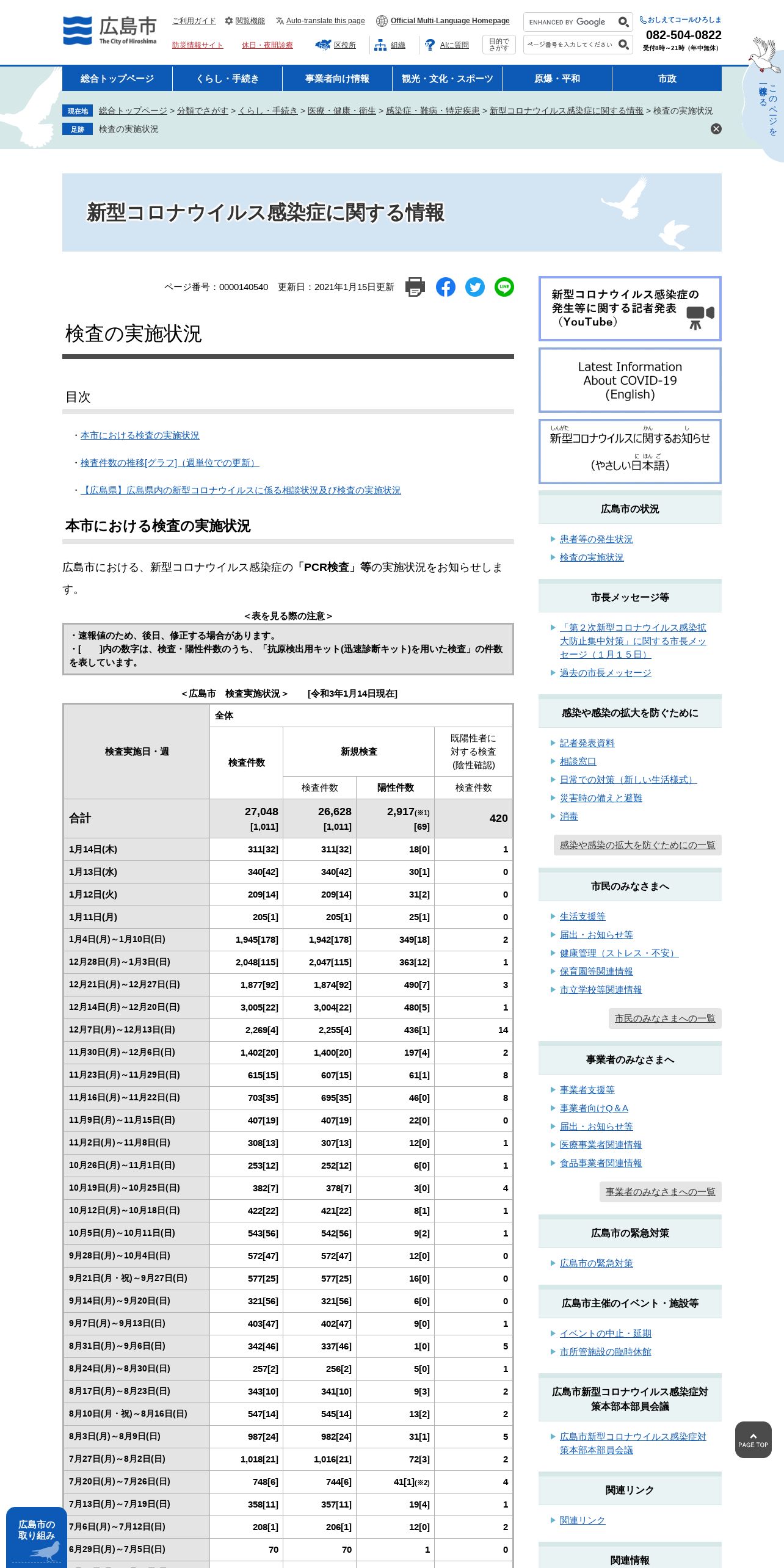Click おしえてコールひろしま phone link
Image resolution: width=784 pixels, height=1568 pixels.
(680, 20)
